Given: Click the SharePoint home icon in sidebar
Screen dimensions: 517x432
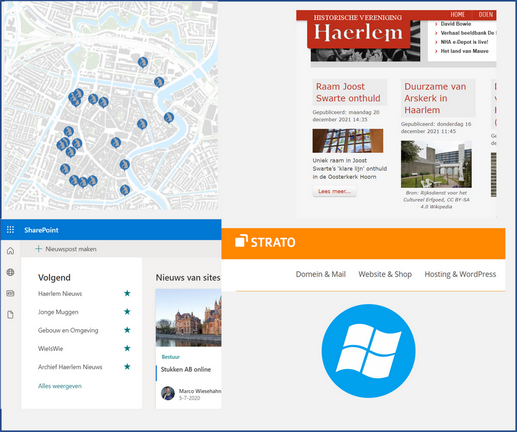Looking at the screenshot, I should (x=10, y=251).
